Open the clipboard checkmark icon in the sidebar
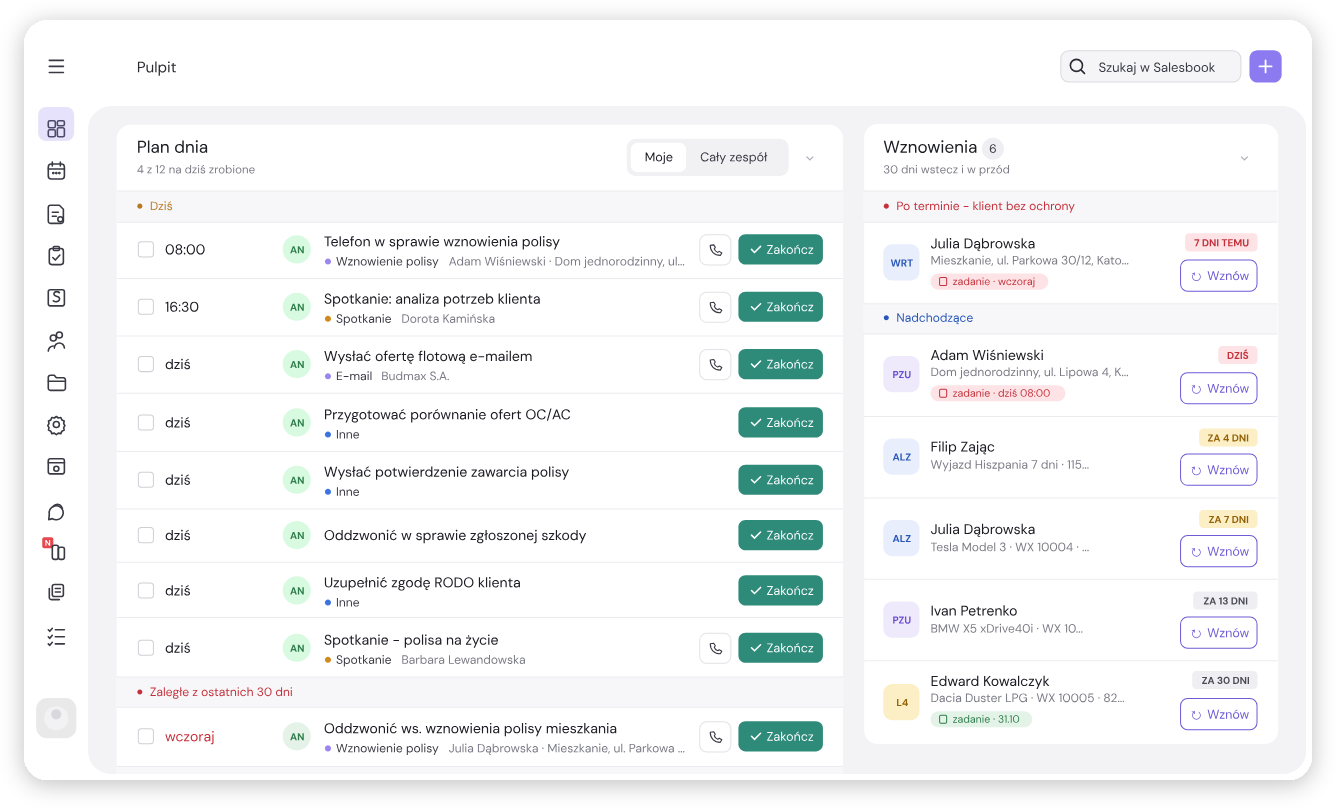Image resolution: width=1336 pixels, height=810 pixels. (x=56, y=256)
